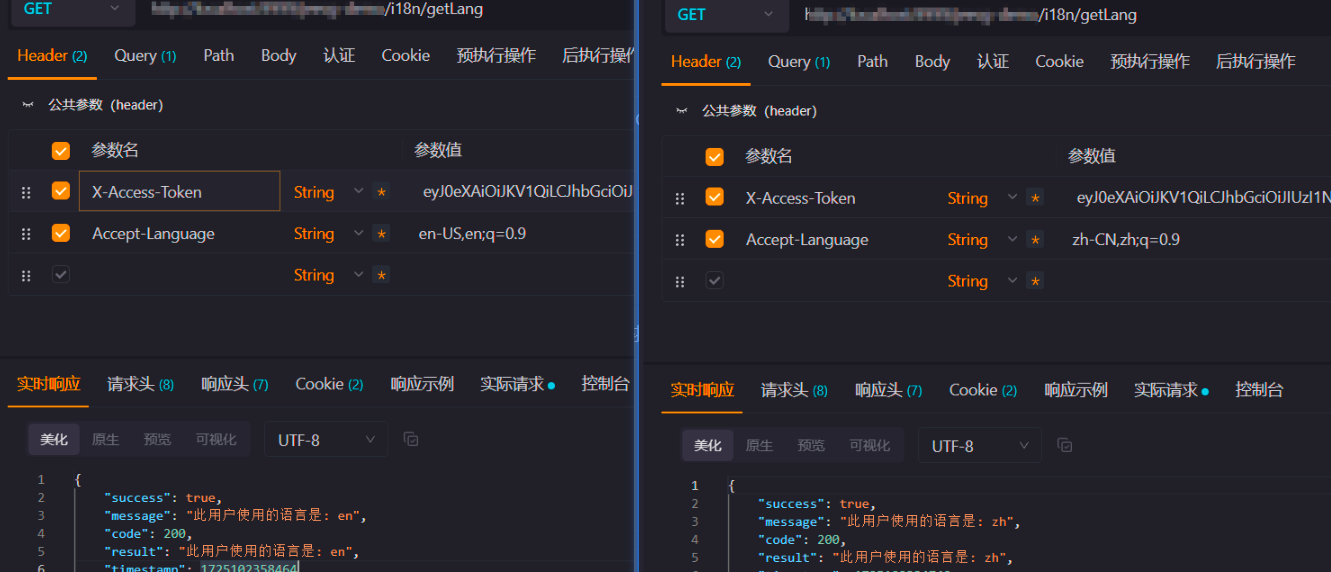The image size is (1331, 572).
Task: Click the zh-CN,zh;q=0.9 value field
Action: 1125,240
